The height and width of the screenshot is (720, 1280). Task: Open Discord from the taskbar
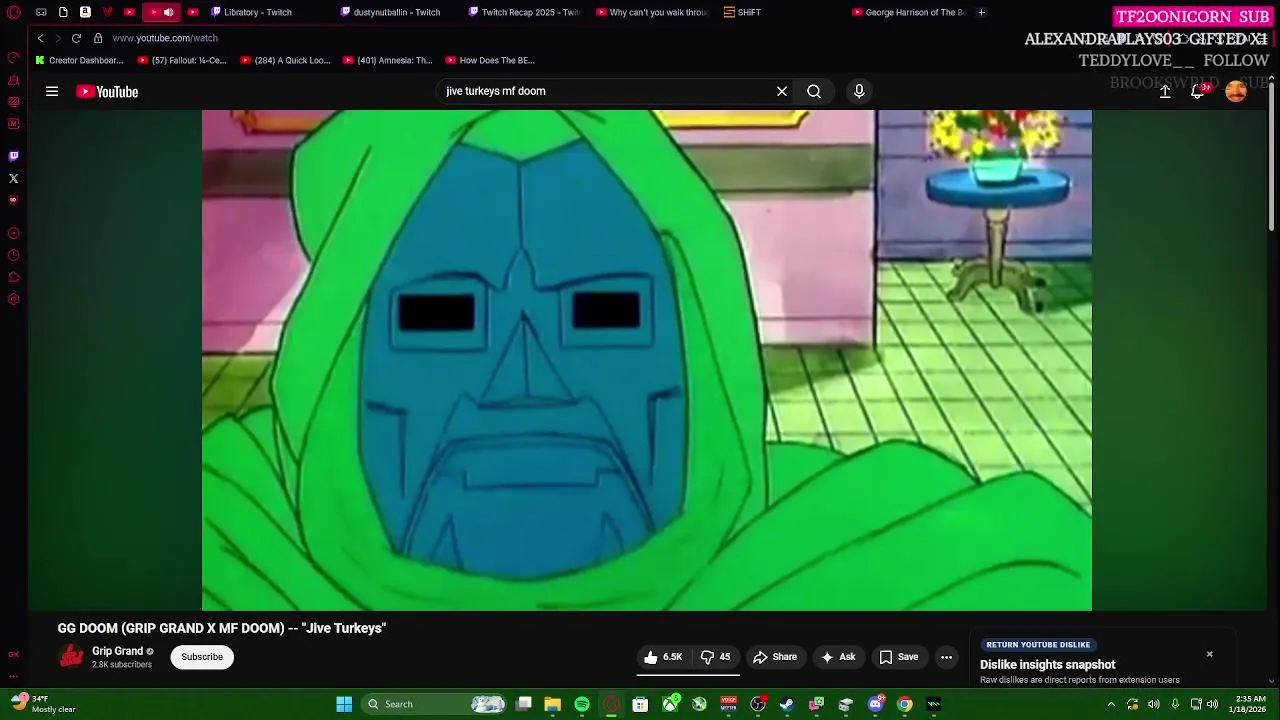click(x=876, y=704)
